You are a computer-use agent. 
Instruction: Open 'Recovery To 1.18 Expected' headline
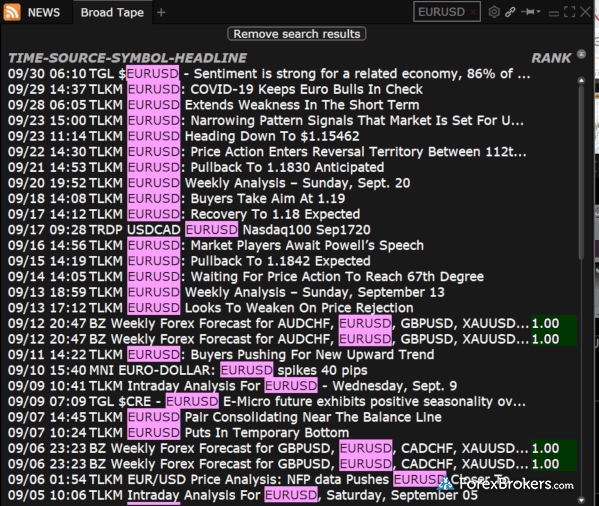[x=184, y=214]
